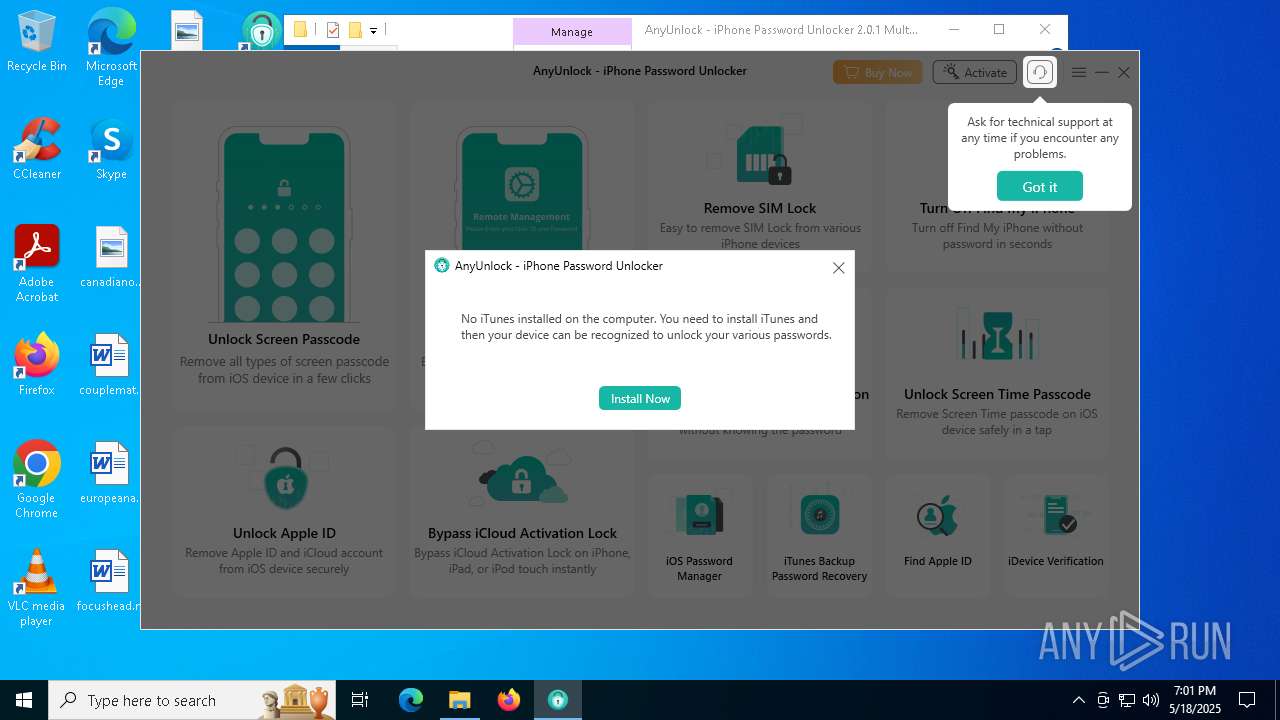Select the canadiano image file on desktop

pyautogui.click(x=111, y=257)
